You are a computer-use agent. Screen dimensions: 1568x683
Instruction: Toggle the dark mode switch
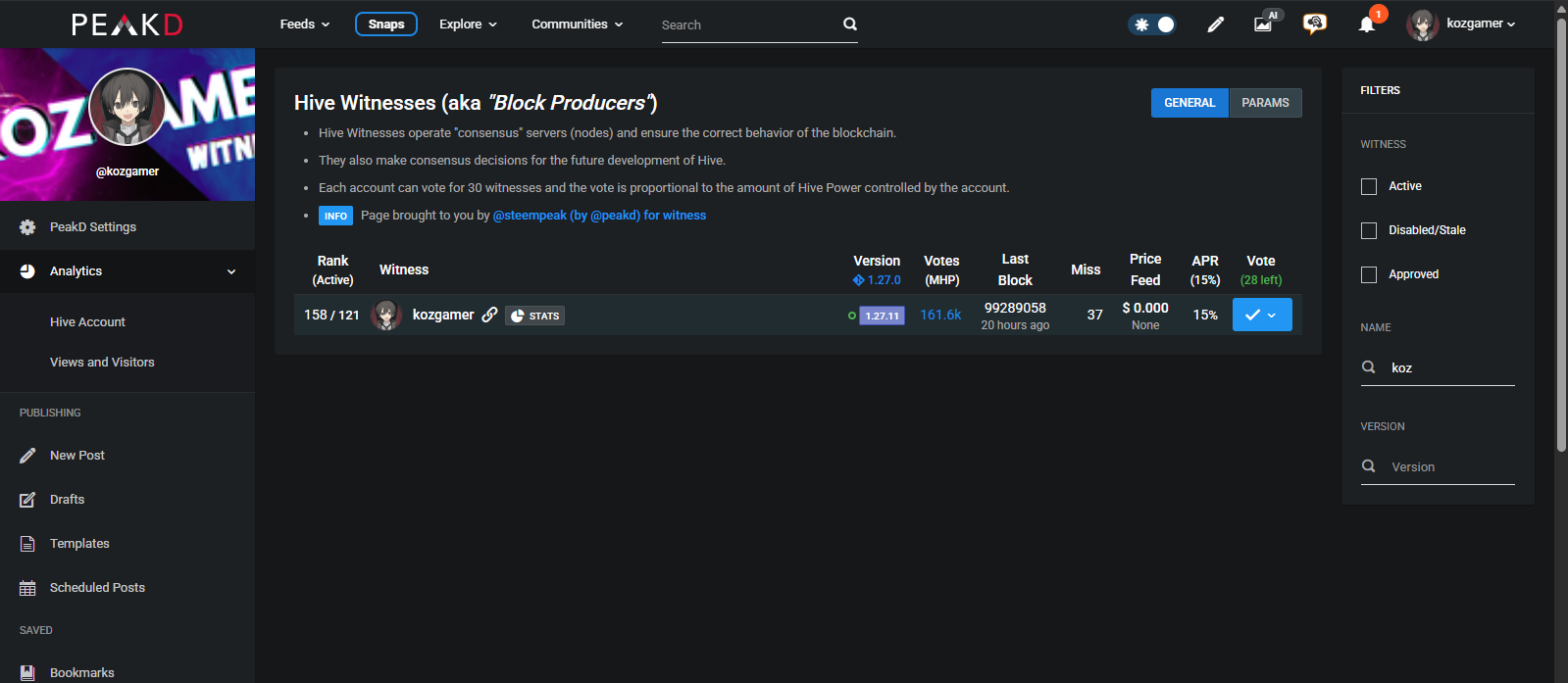1152,24
